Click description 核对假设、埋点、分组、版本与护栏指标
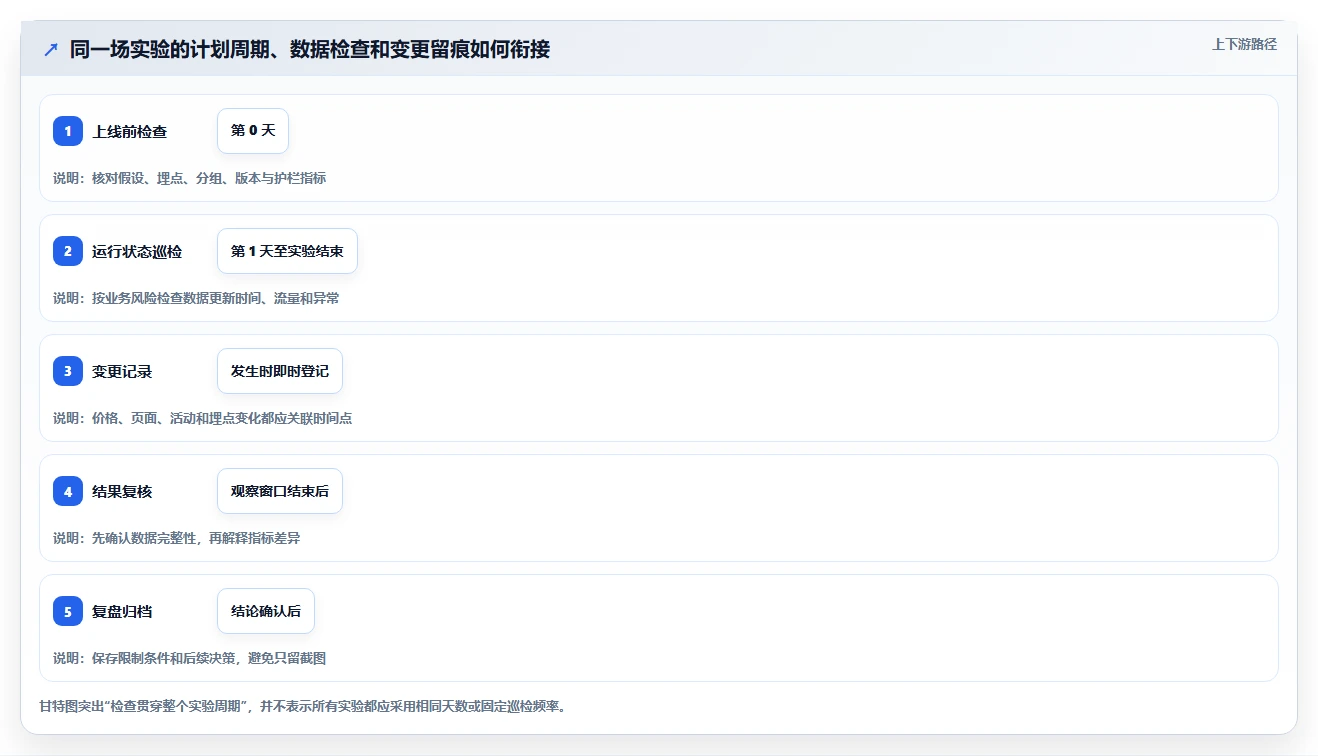Image resolution: width=1318 pixels, height=756 pixels. click(x=209, y=178)
